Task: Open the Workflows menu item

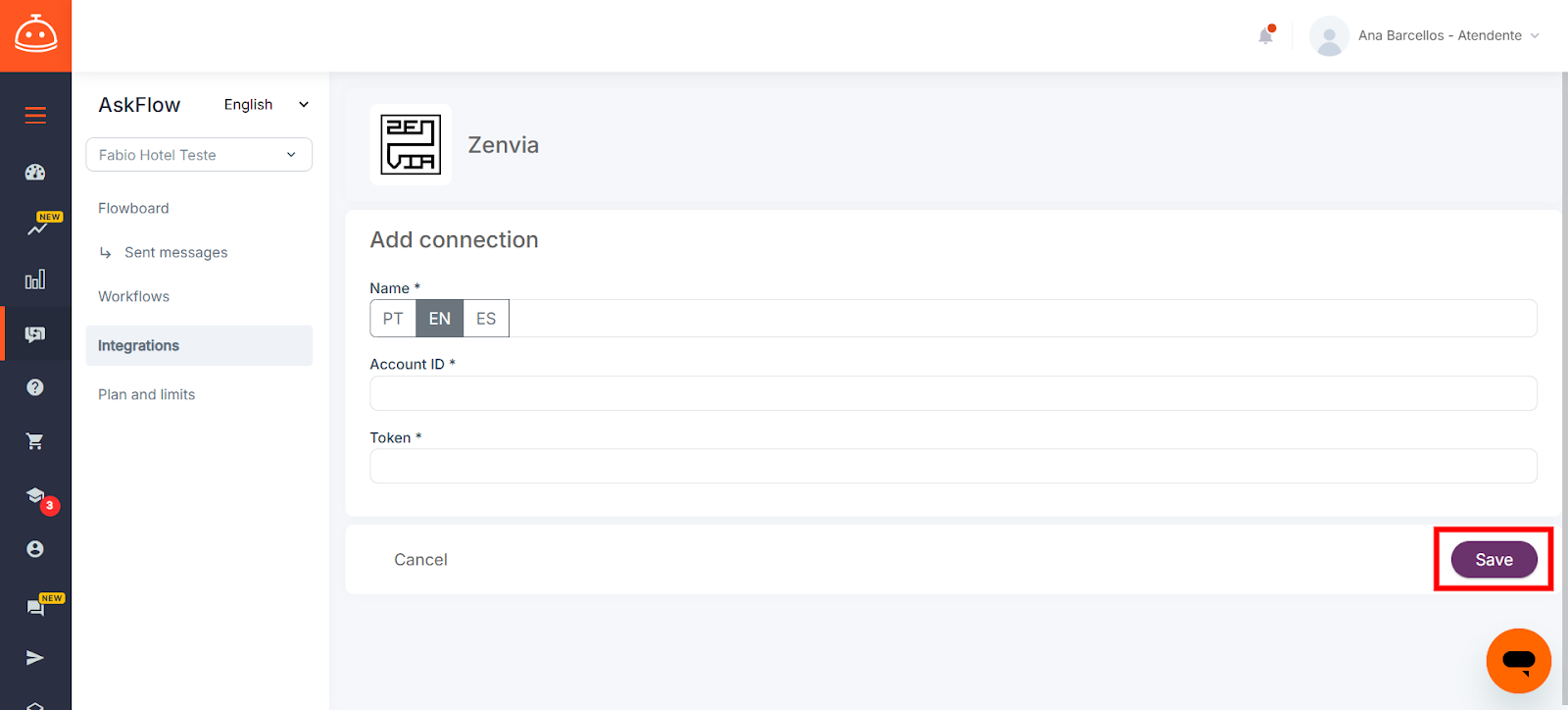Action: tap(133, 296)
